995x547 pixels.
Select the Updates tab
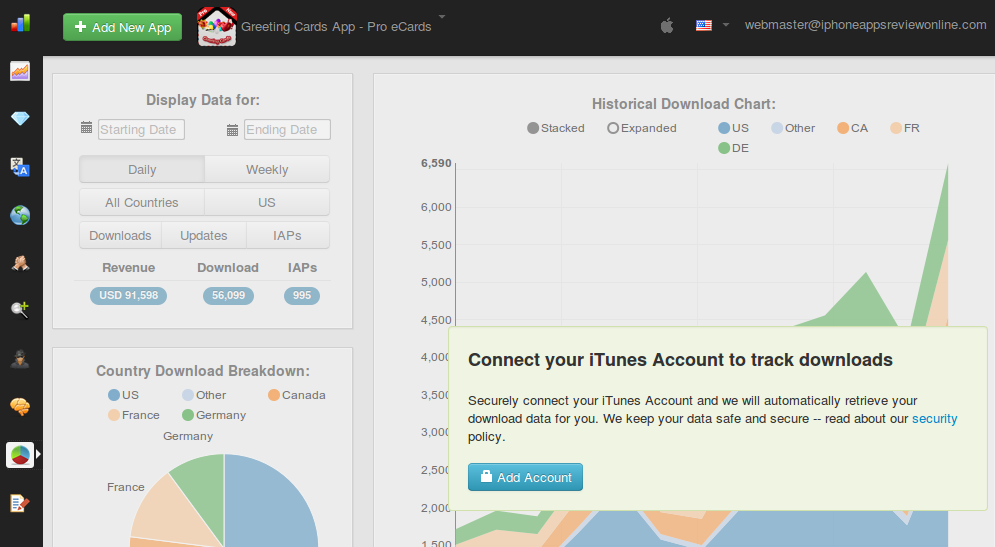(204, 235)
